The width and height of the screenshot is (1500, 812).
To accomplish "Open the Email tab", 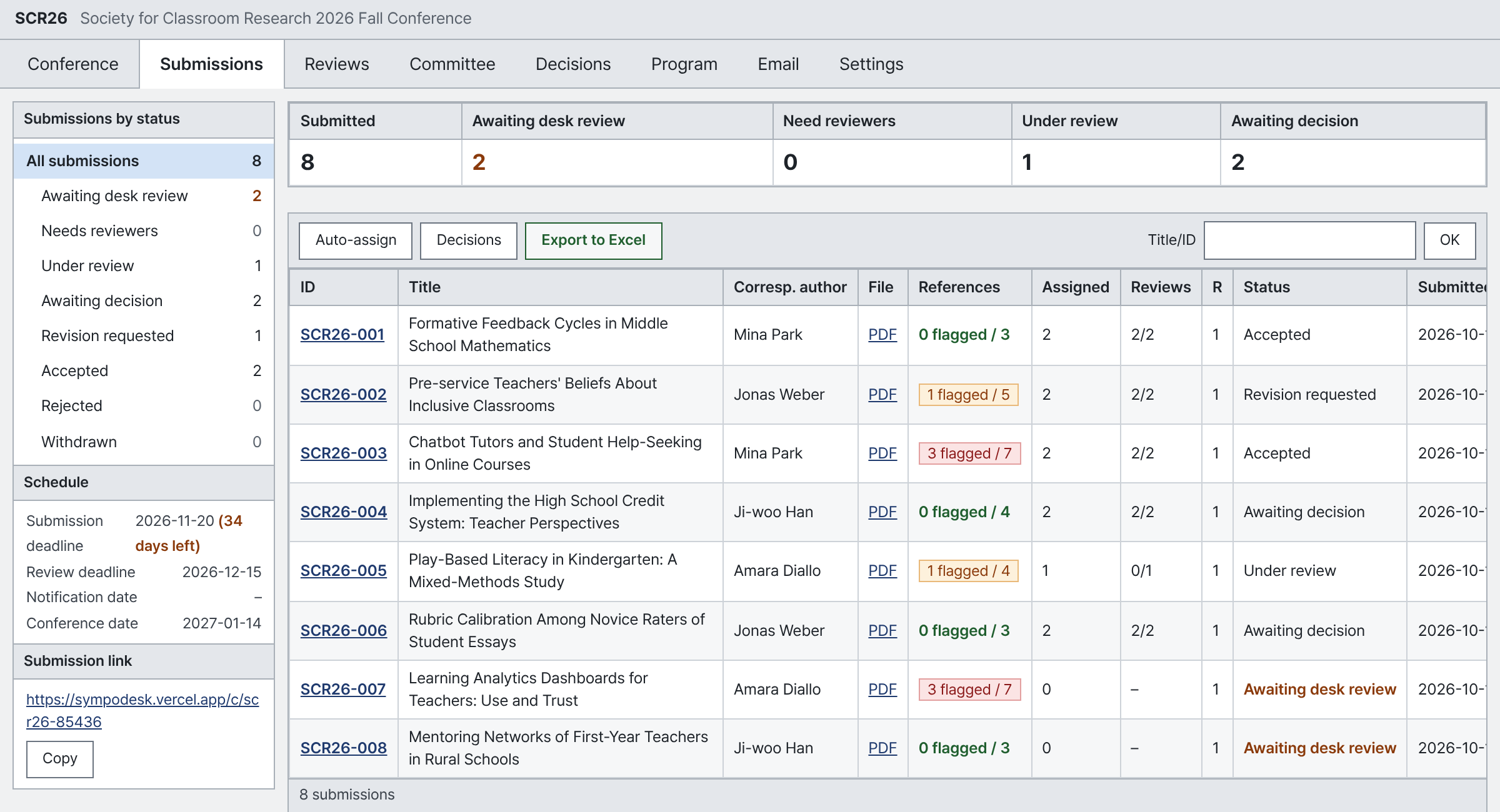I will tap(778, 64).
